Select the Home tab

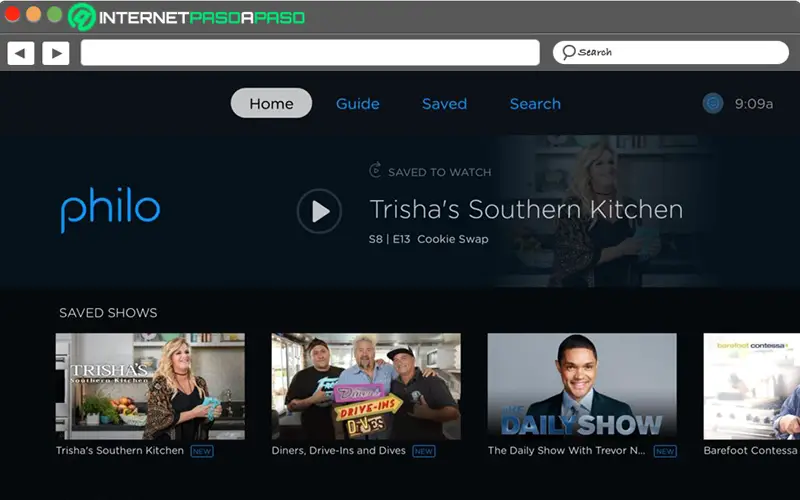(x=271, y=103)
